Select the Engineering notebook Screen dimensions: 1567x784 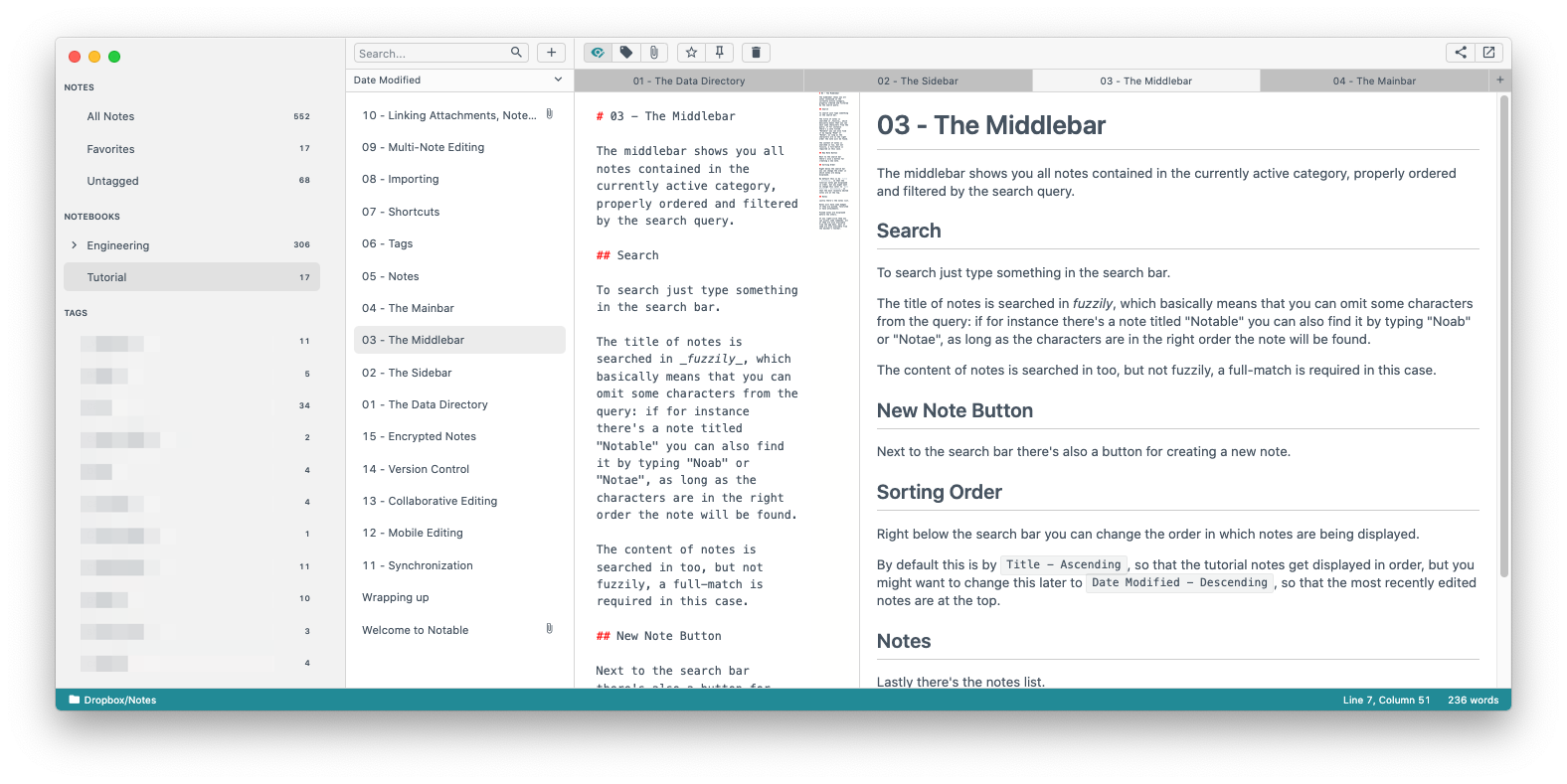[192, 245]
